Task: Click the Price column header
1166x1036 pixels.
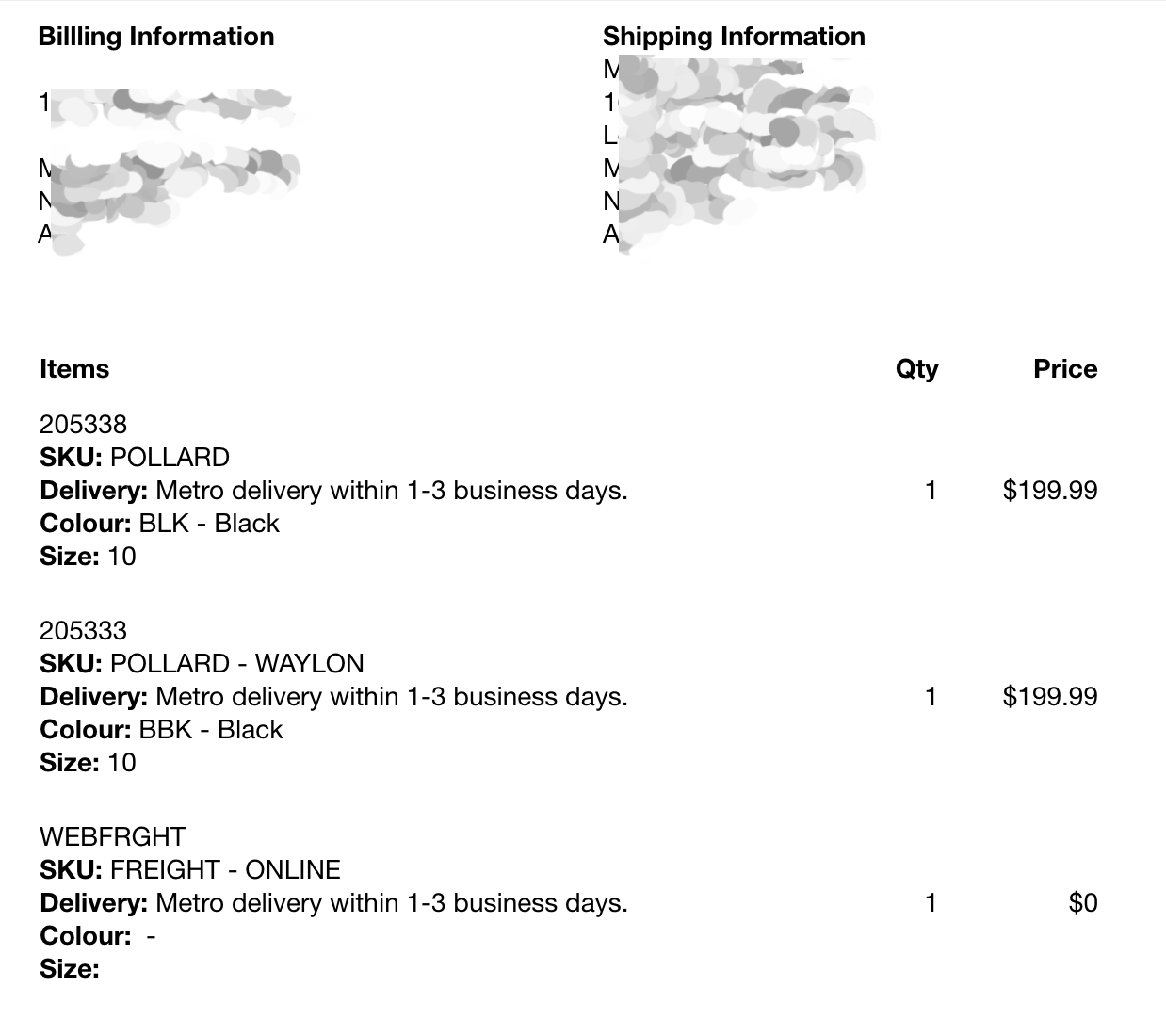Action: (1064, 369)
